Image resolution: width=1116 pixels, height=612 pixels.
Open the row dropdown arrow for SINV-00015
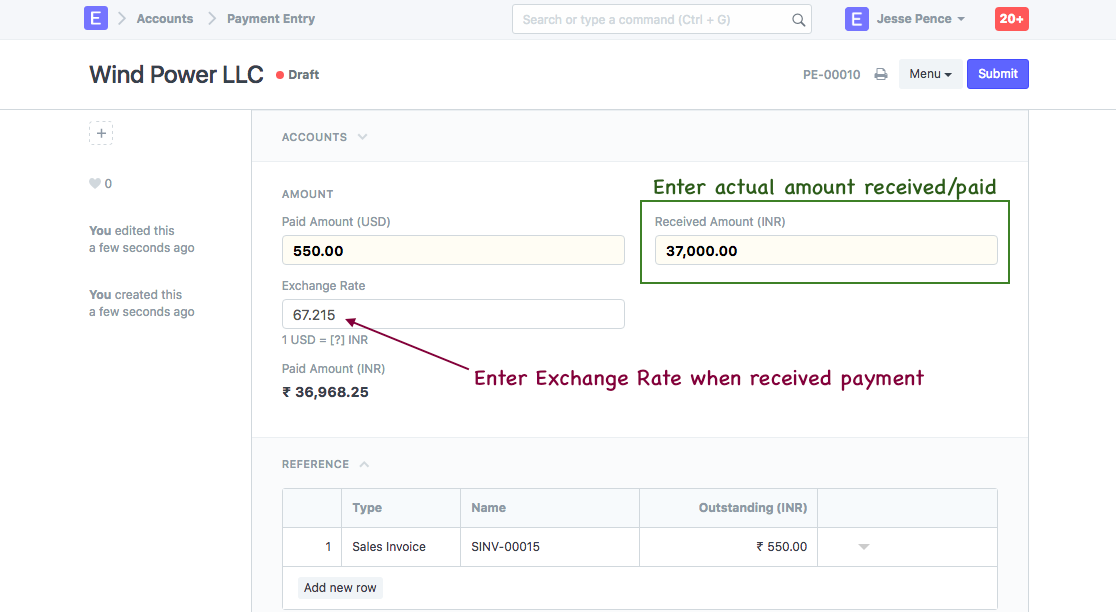pos(864,547)
